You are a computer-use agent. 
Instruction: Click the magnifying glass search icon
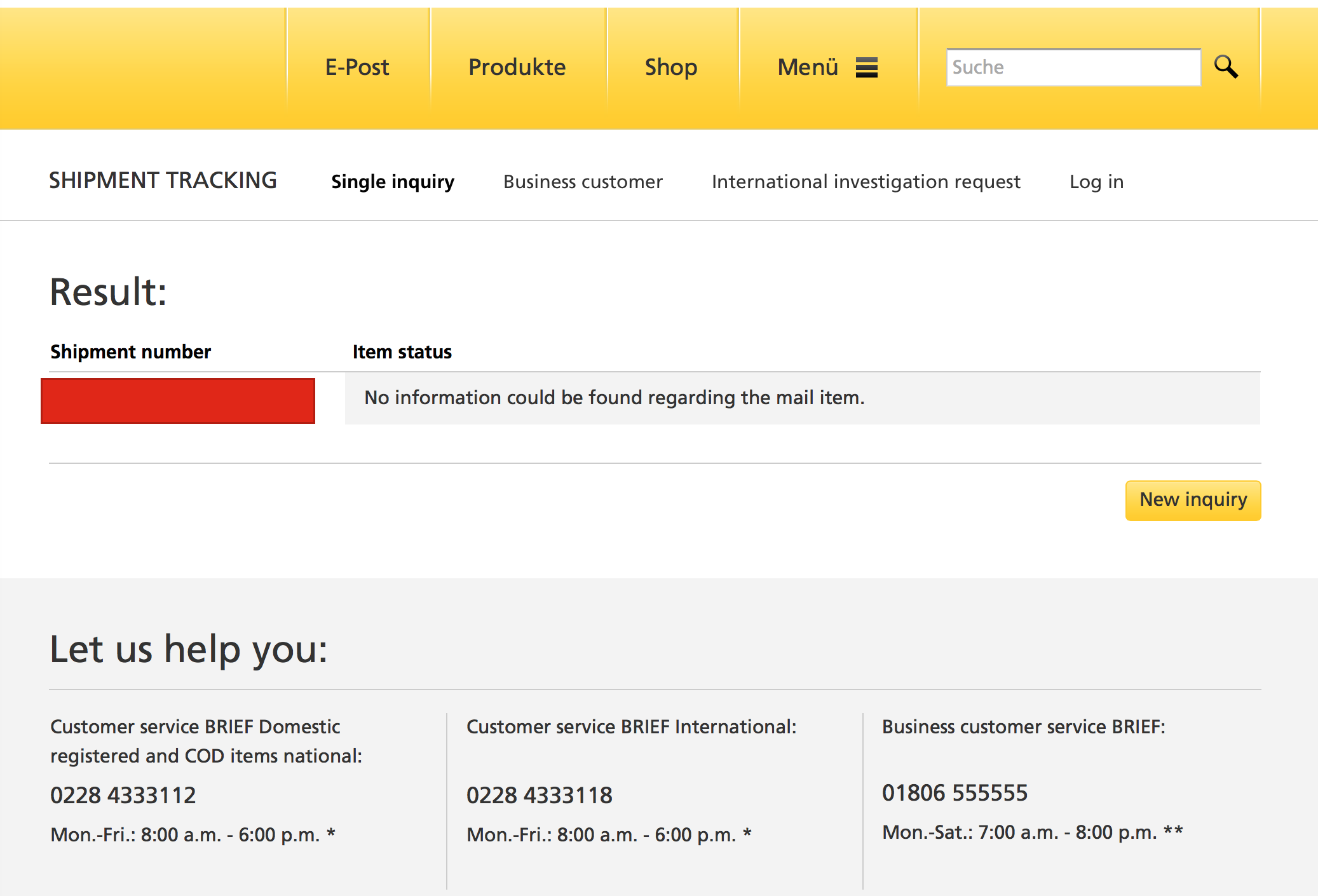click(1226, 67)
